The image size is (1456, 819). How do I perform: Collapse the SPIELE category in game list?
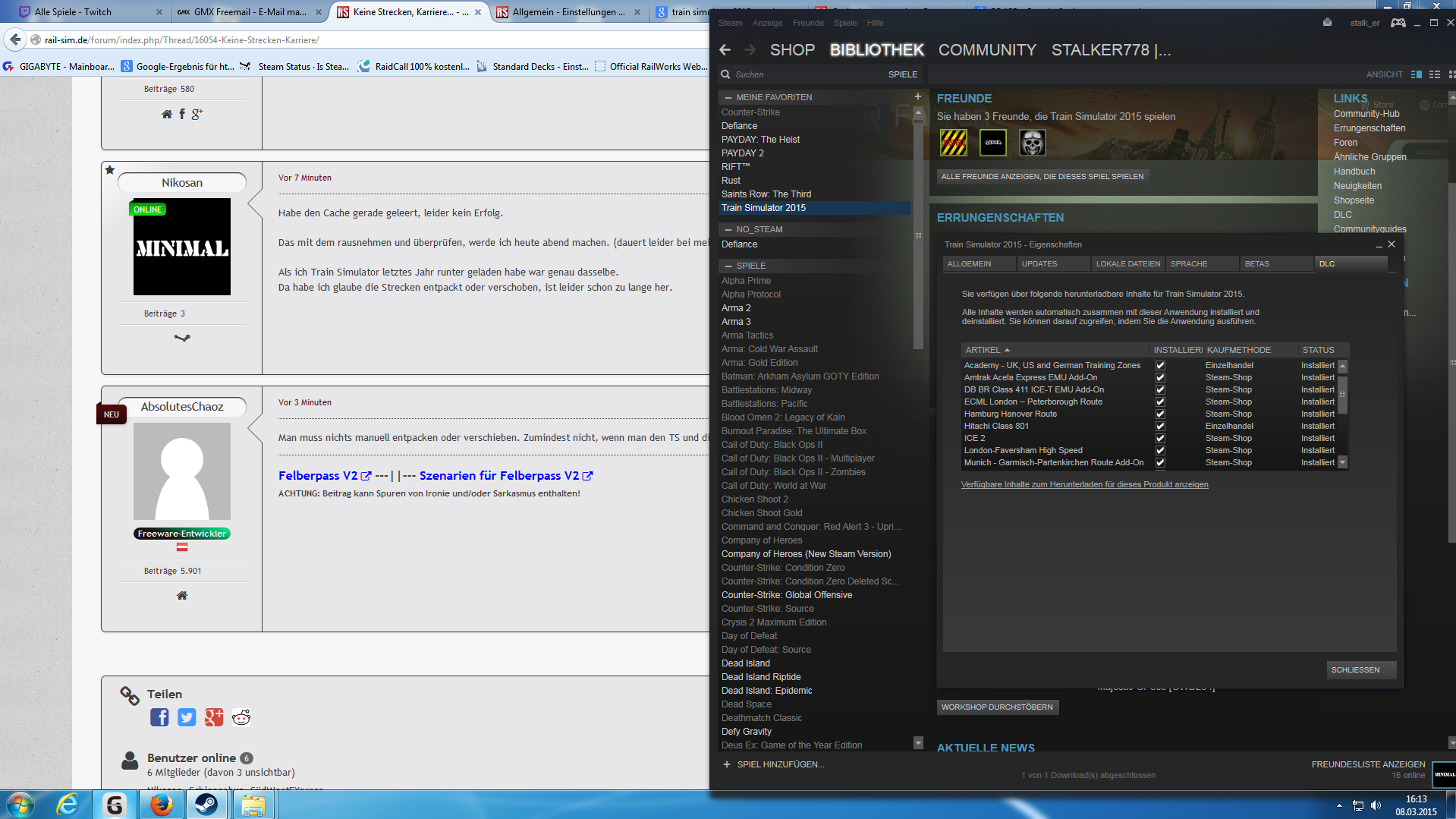coord(728,266)
